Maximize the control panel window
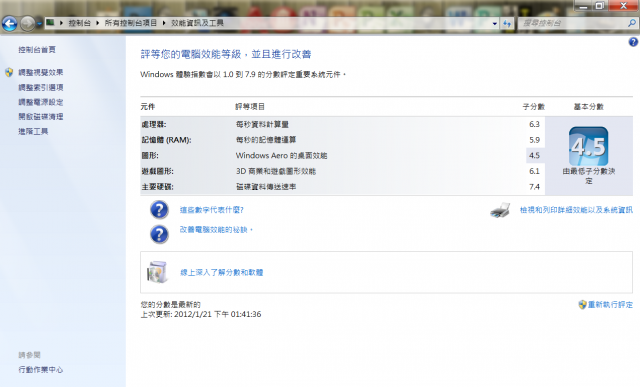The image size is (640, 387). pyautogui.click(x=600, y=6)
